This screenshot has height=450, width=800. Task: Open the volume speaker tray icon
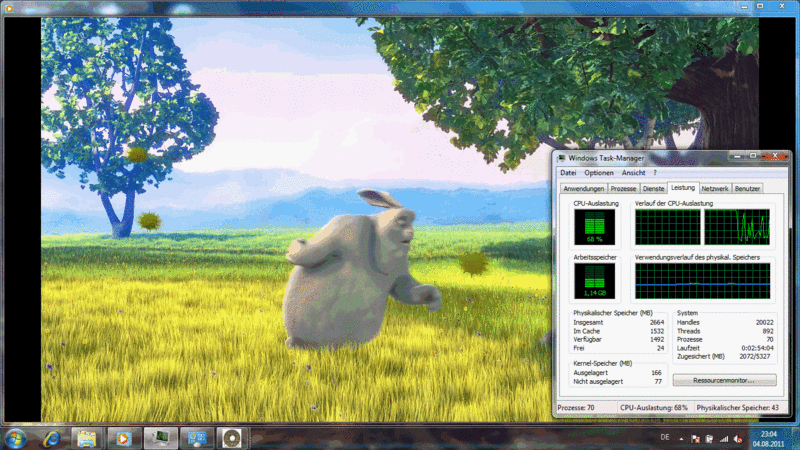(x=738, y=439)
